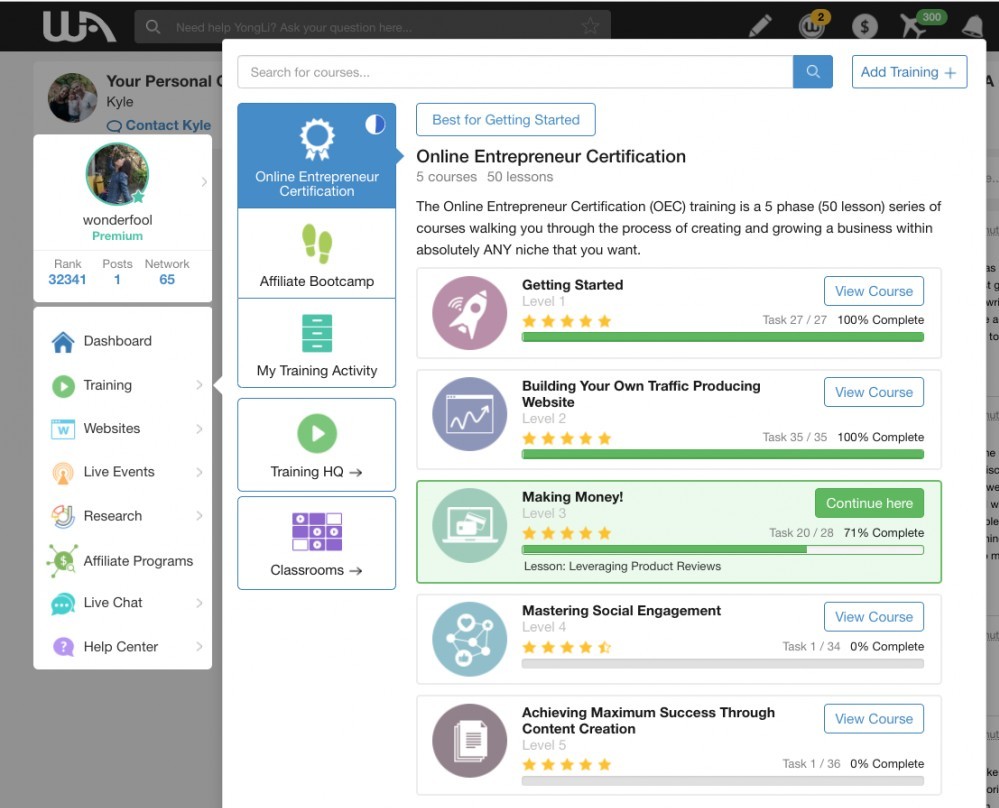The width and height of the screenshot is (999, 808).
Task: Click the Dashboard house icon
Action: point(62,342)
